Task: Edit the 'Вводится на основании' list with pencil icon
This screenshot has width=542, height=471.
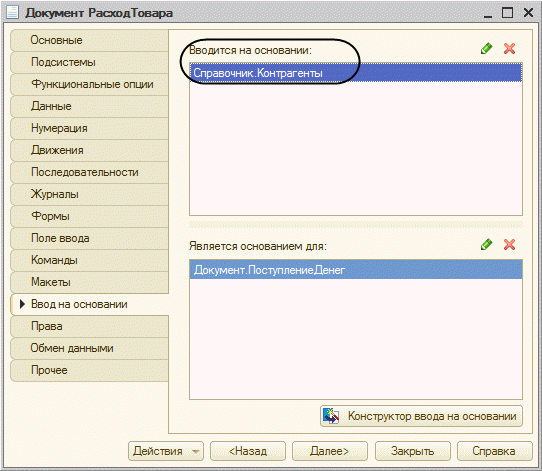Action: click(x=486, y=49)
